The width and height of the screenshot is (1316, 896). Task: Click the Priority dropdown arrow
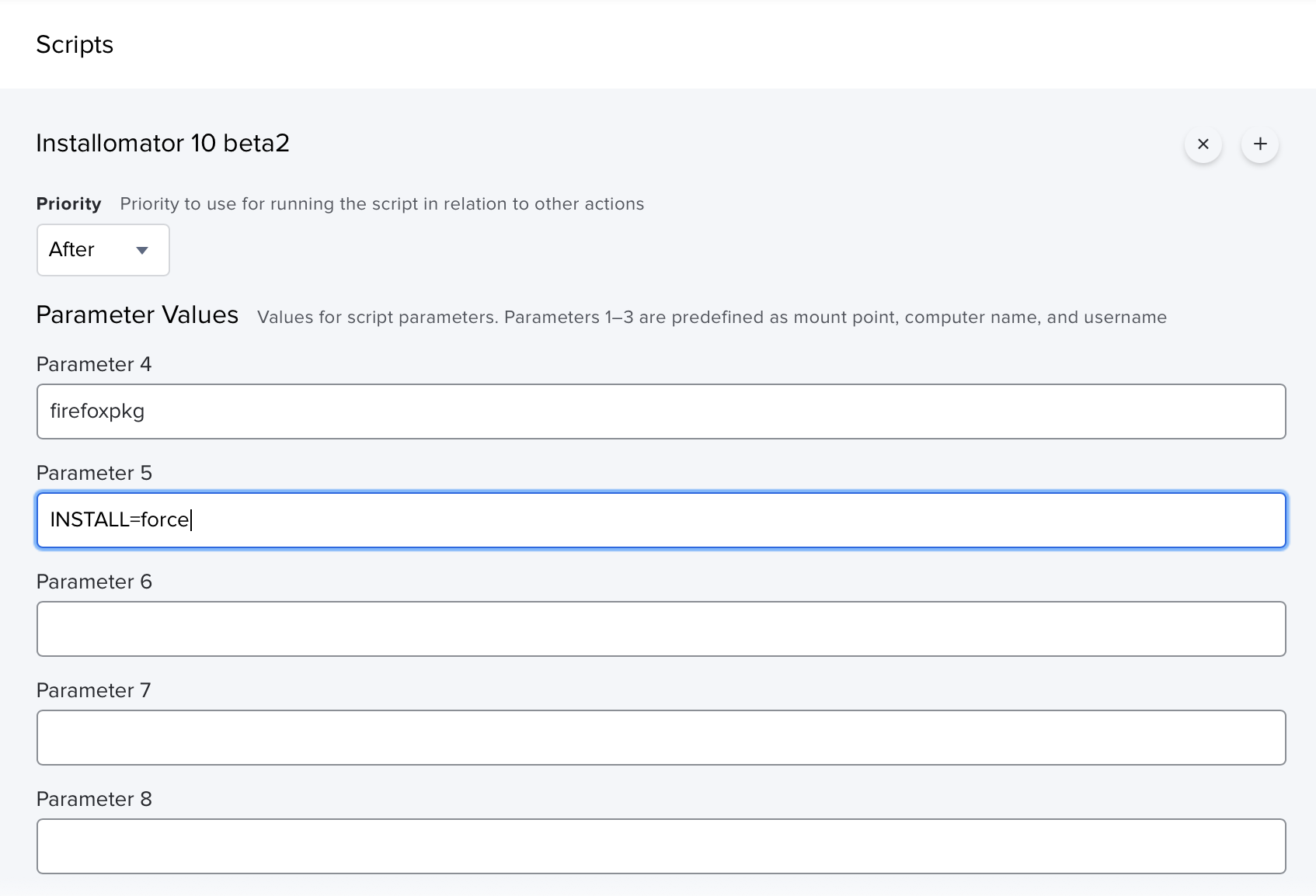click(142, 250)
